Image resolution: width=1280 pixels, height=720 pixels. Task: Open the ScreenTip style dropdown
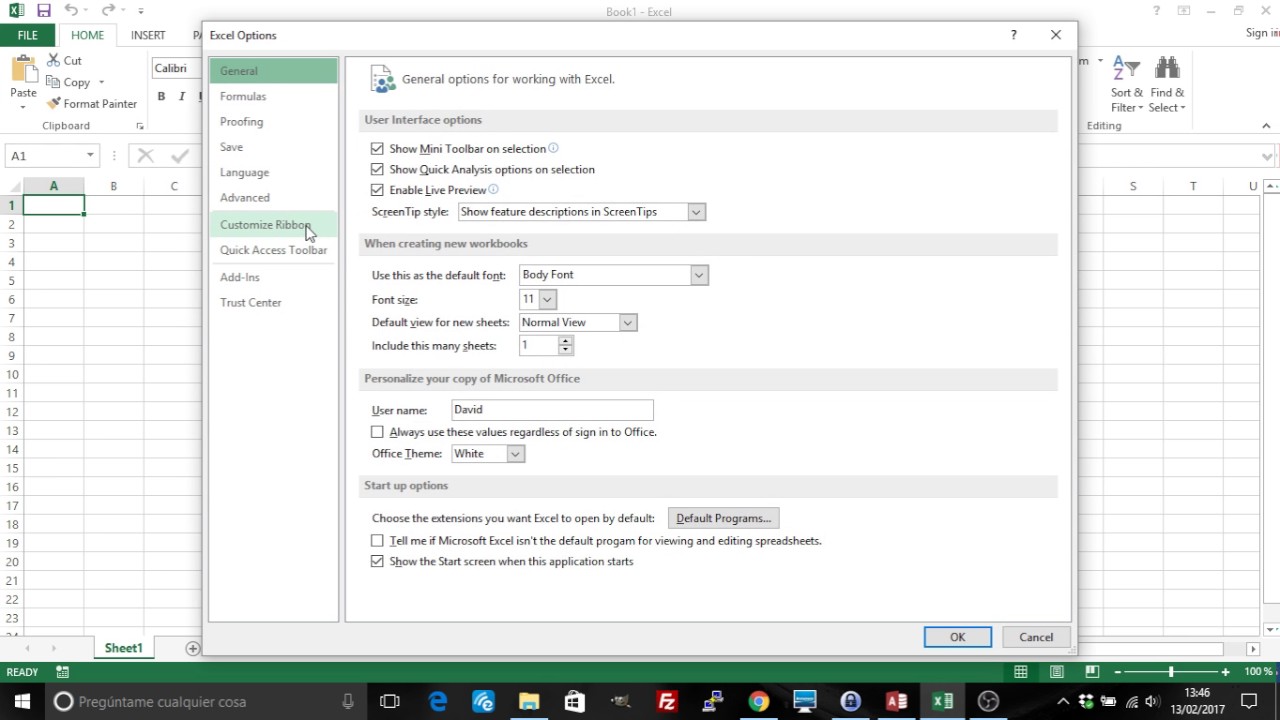(696, 212)
